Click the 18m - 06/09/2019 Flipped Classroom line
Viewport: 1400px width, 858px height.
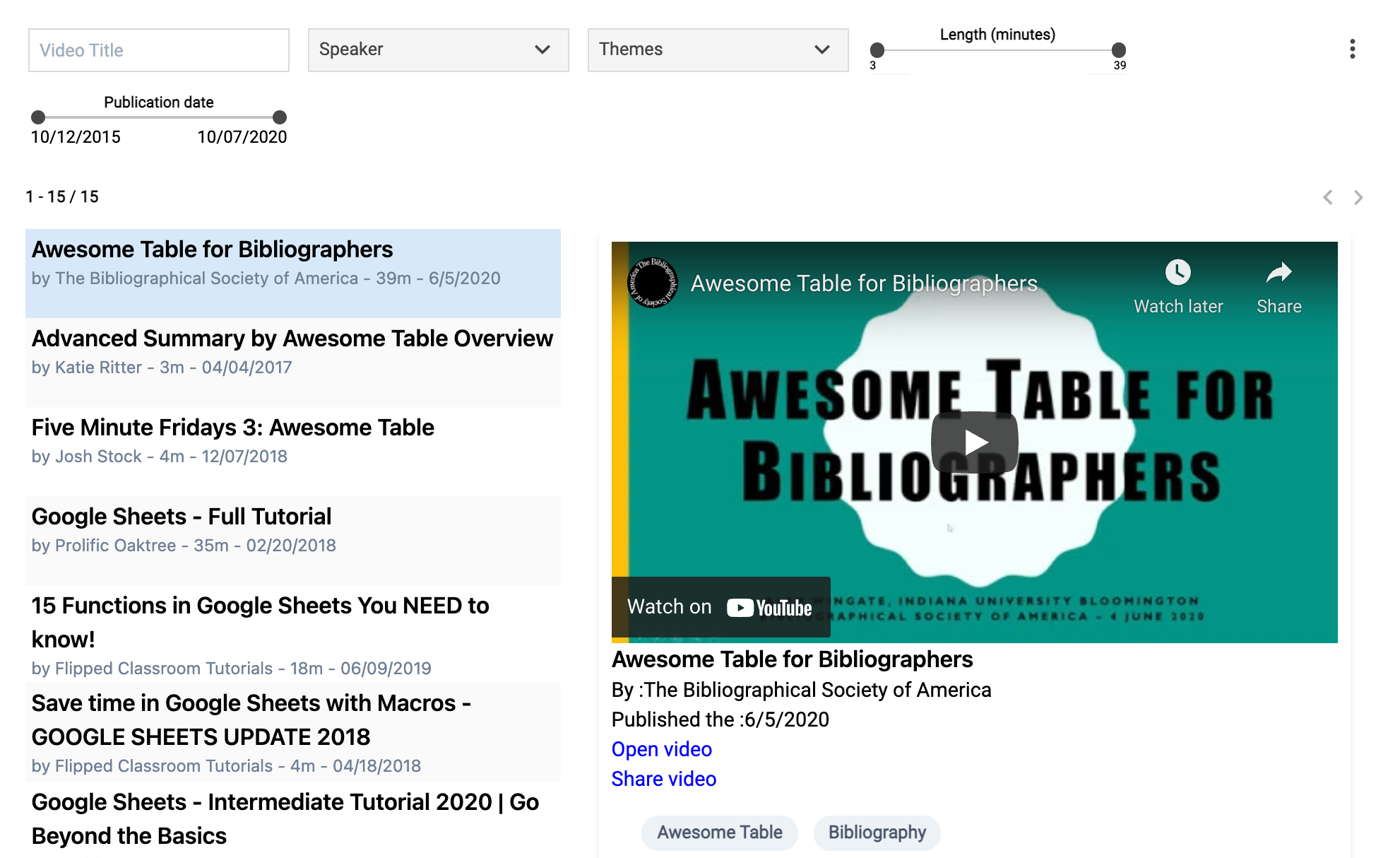tap(232, 669)
